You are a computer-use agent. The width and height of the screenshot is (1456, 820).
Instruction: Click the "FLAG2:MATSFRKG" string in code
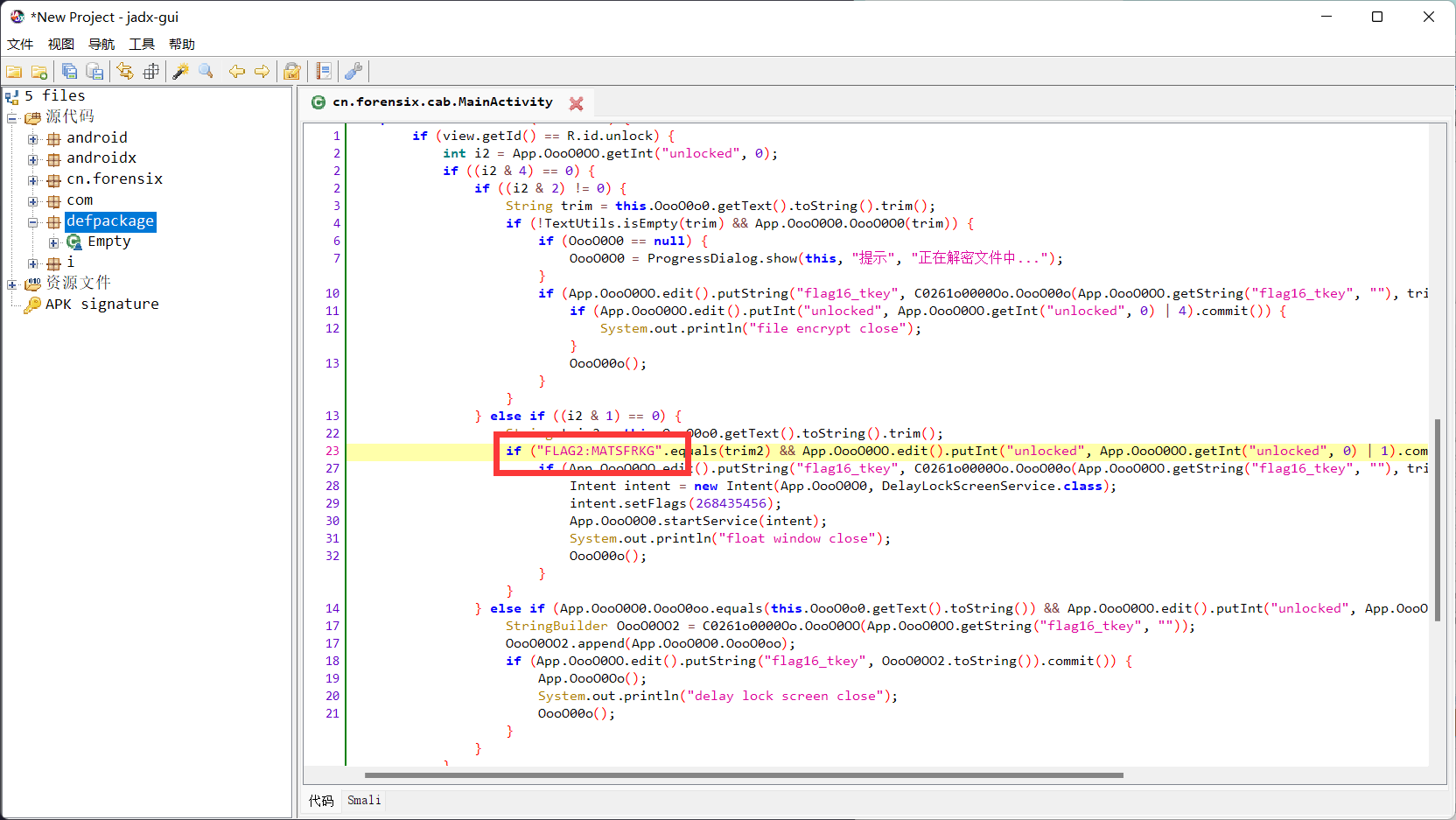point(599,451)
